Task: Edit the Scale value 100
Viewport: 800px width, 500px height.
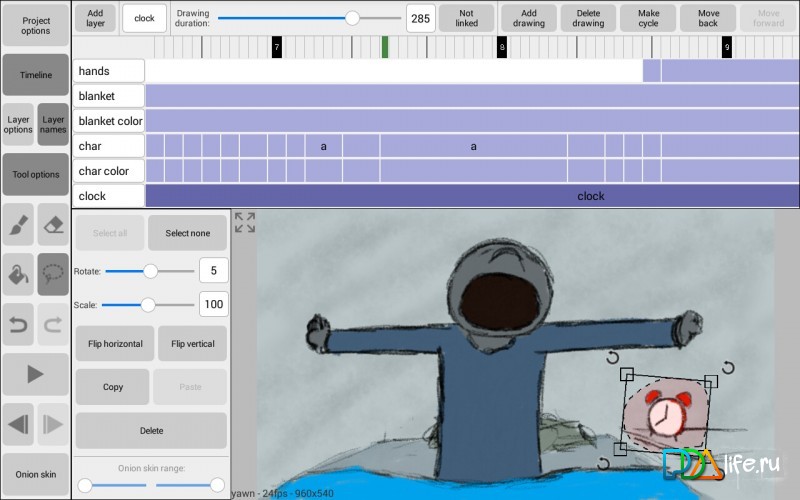Action: tap(213, 305)
